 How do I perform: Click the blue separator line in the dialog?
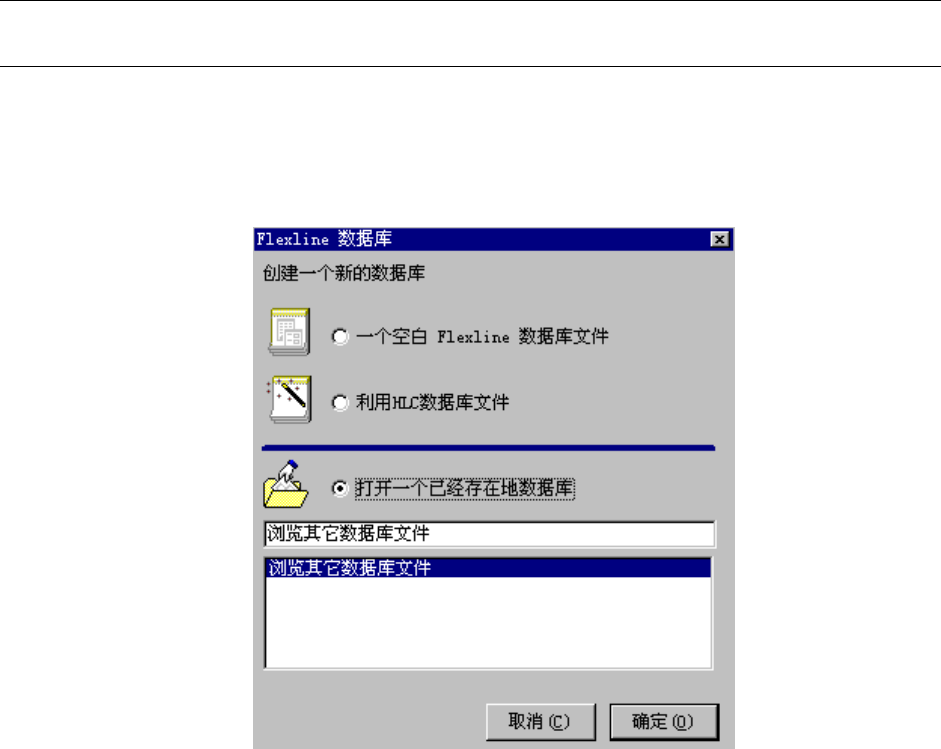click(489, 448)
